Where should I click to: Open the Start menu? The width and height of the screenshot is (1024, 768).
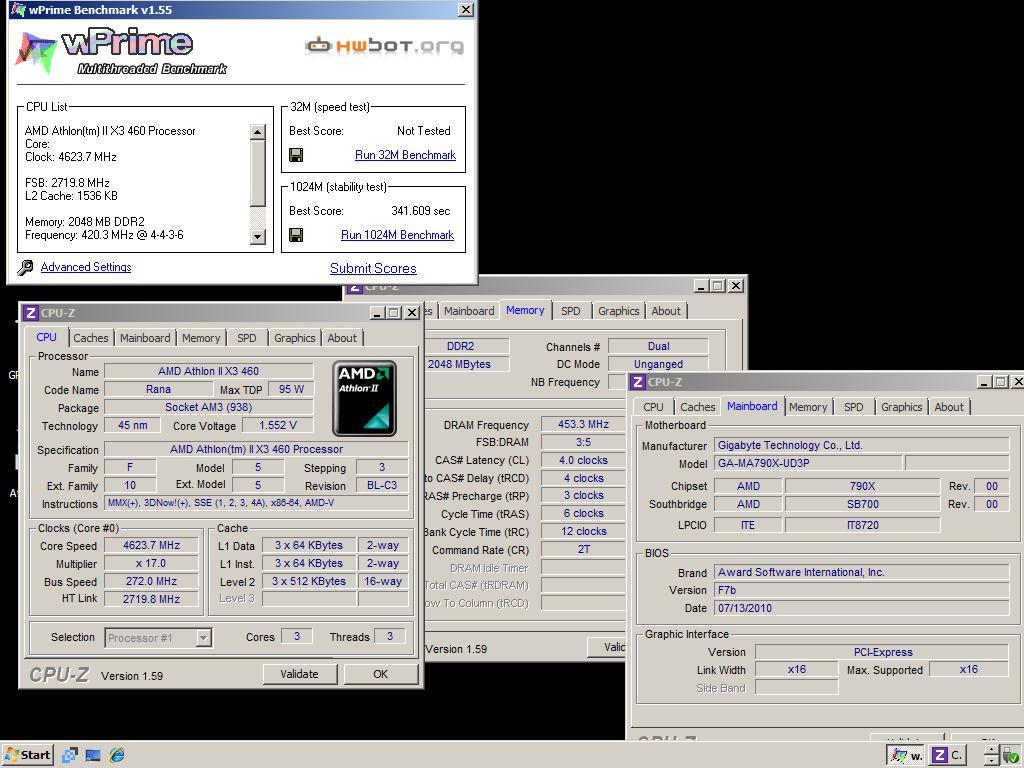[27, 755]
